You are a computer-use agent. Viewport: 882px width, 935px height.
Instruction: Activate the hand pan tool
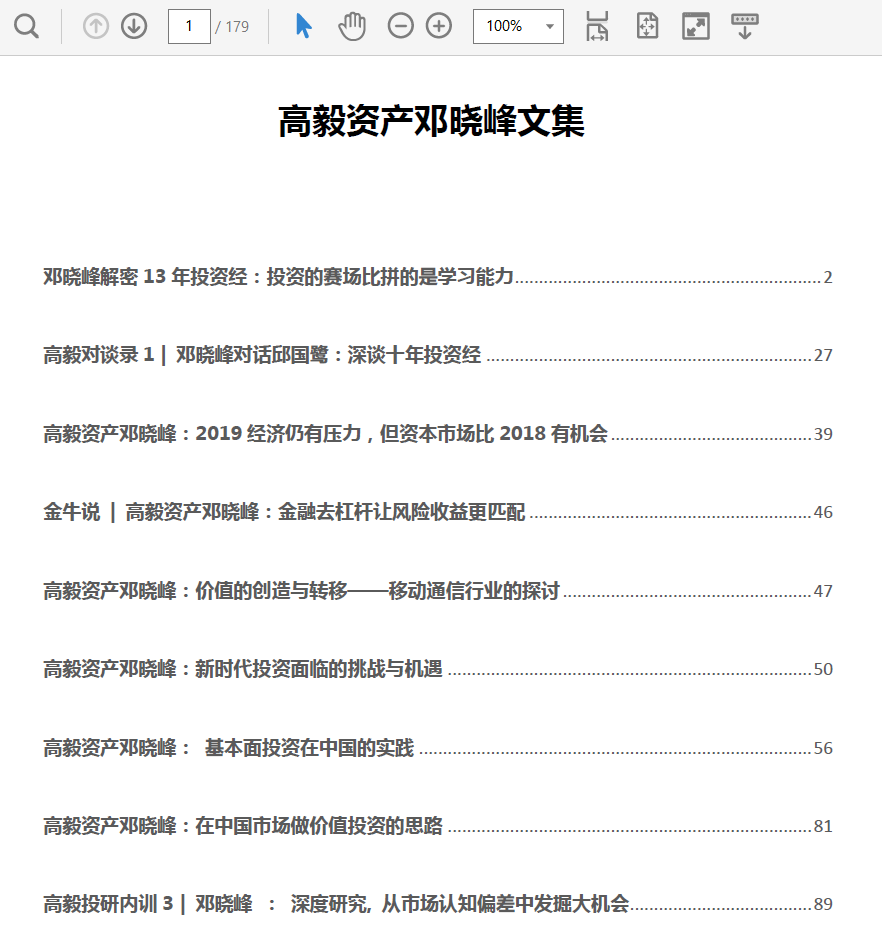(352, 27)
